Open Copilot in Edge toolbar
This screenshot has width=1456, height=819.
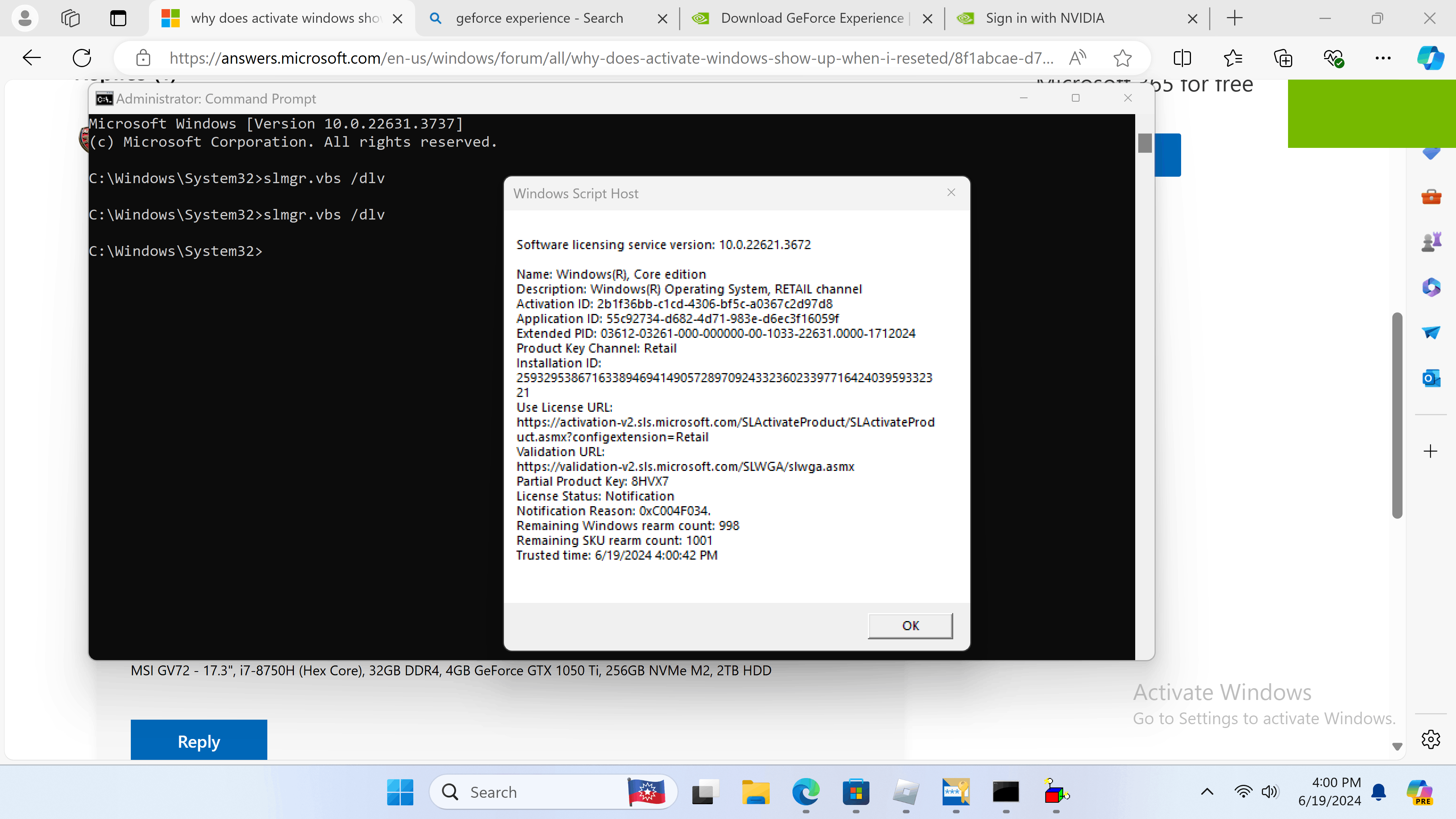pyautogui.click(x=1431, y=58)
